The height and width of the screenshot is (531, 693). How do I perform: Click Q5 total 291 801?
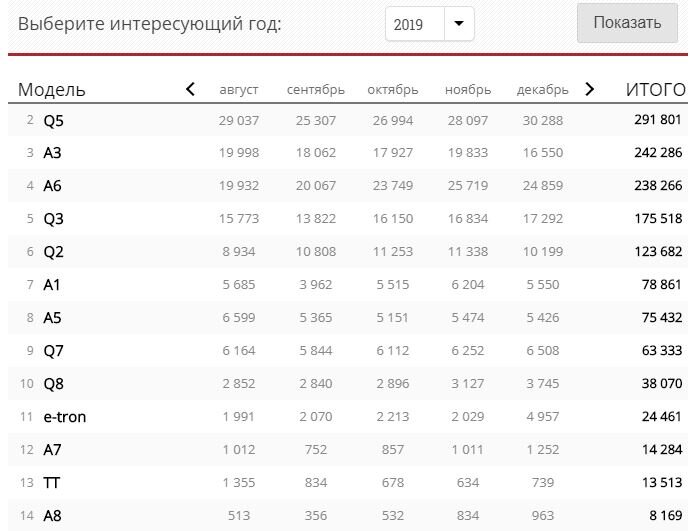coord(658,120)
